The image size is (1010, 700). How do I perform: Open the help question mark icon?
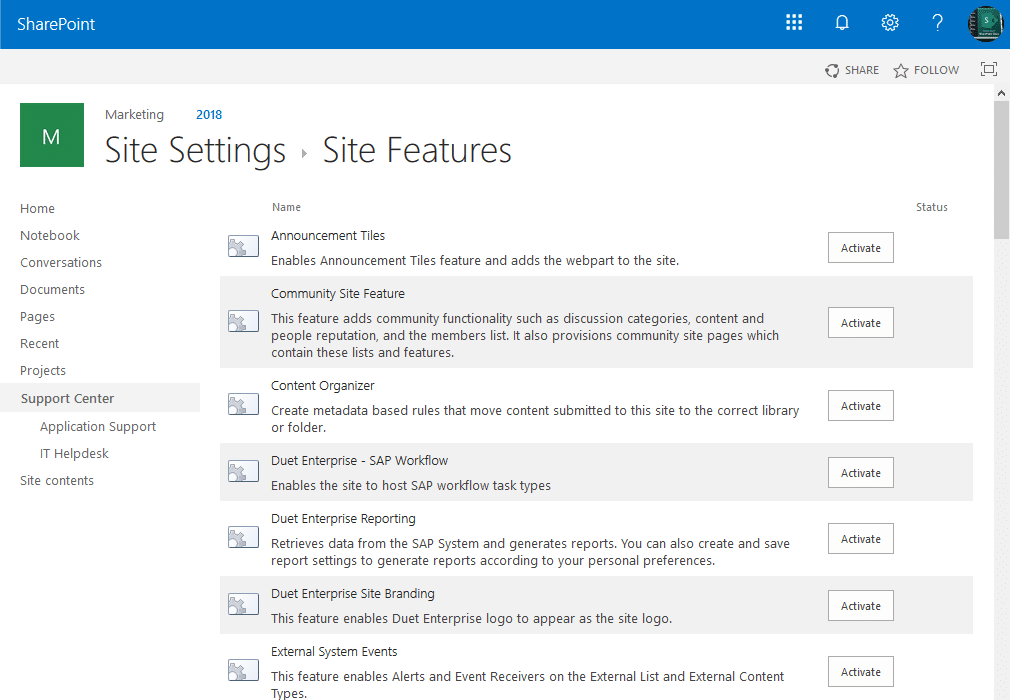(937, 21)
